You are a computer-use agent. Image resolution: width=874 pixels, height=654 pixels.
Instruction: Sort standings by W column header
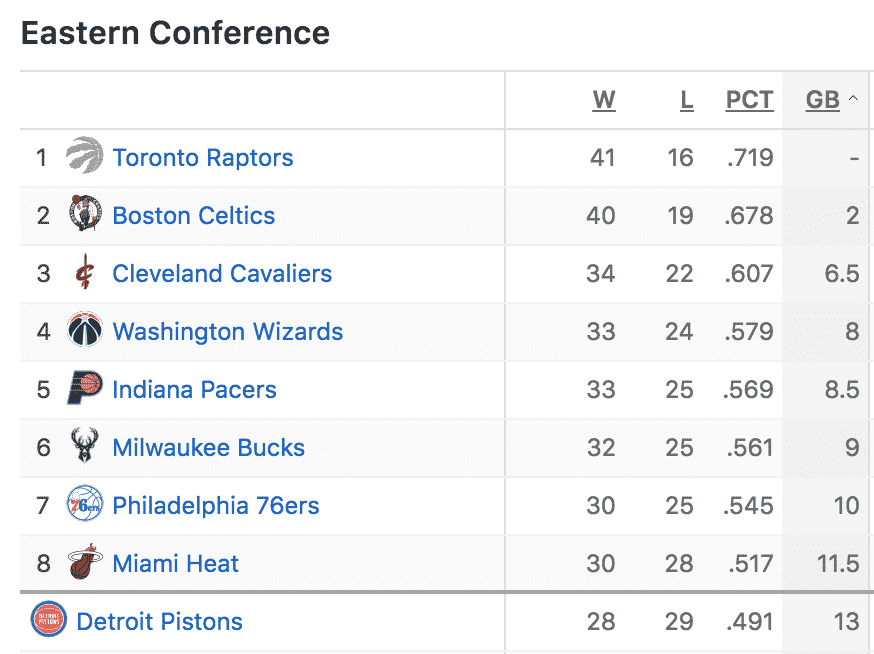pos(604,100)
